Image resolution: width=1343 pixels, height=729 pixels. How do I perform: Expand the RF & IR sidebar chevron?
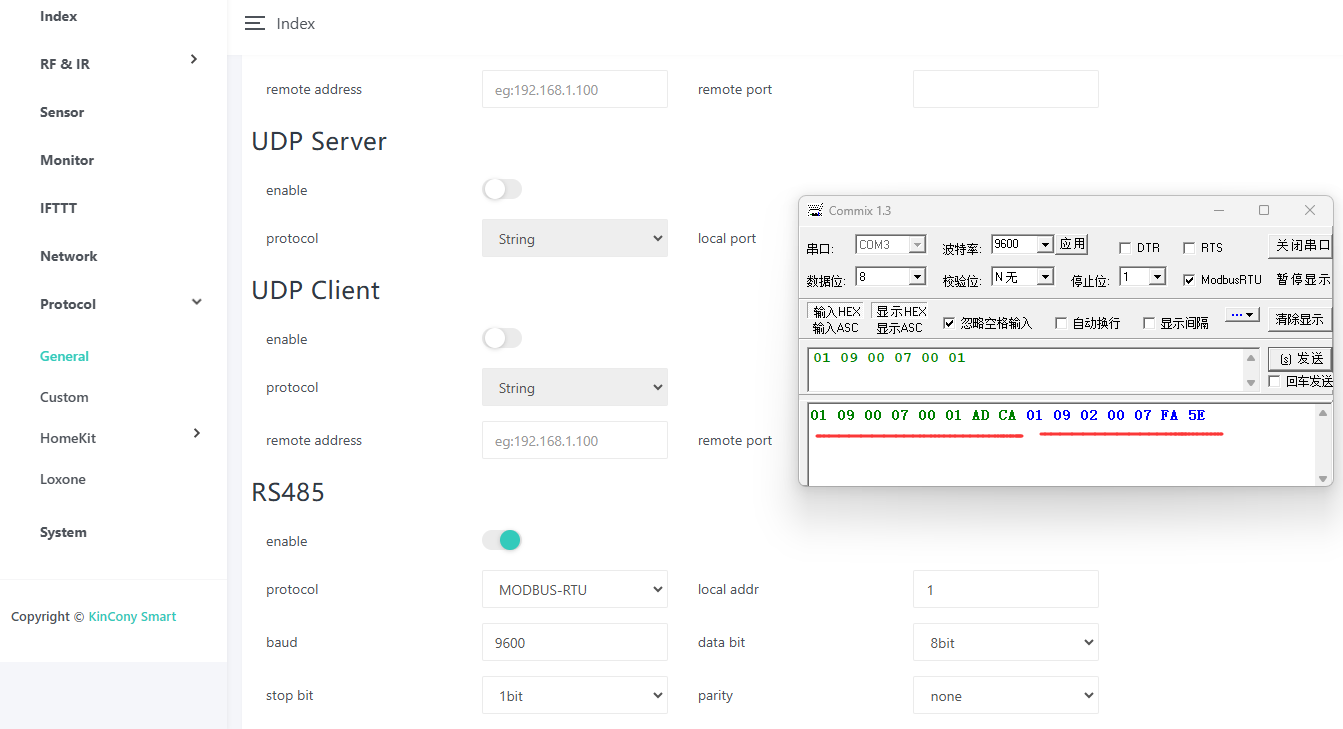(194, 60)
